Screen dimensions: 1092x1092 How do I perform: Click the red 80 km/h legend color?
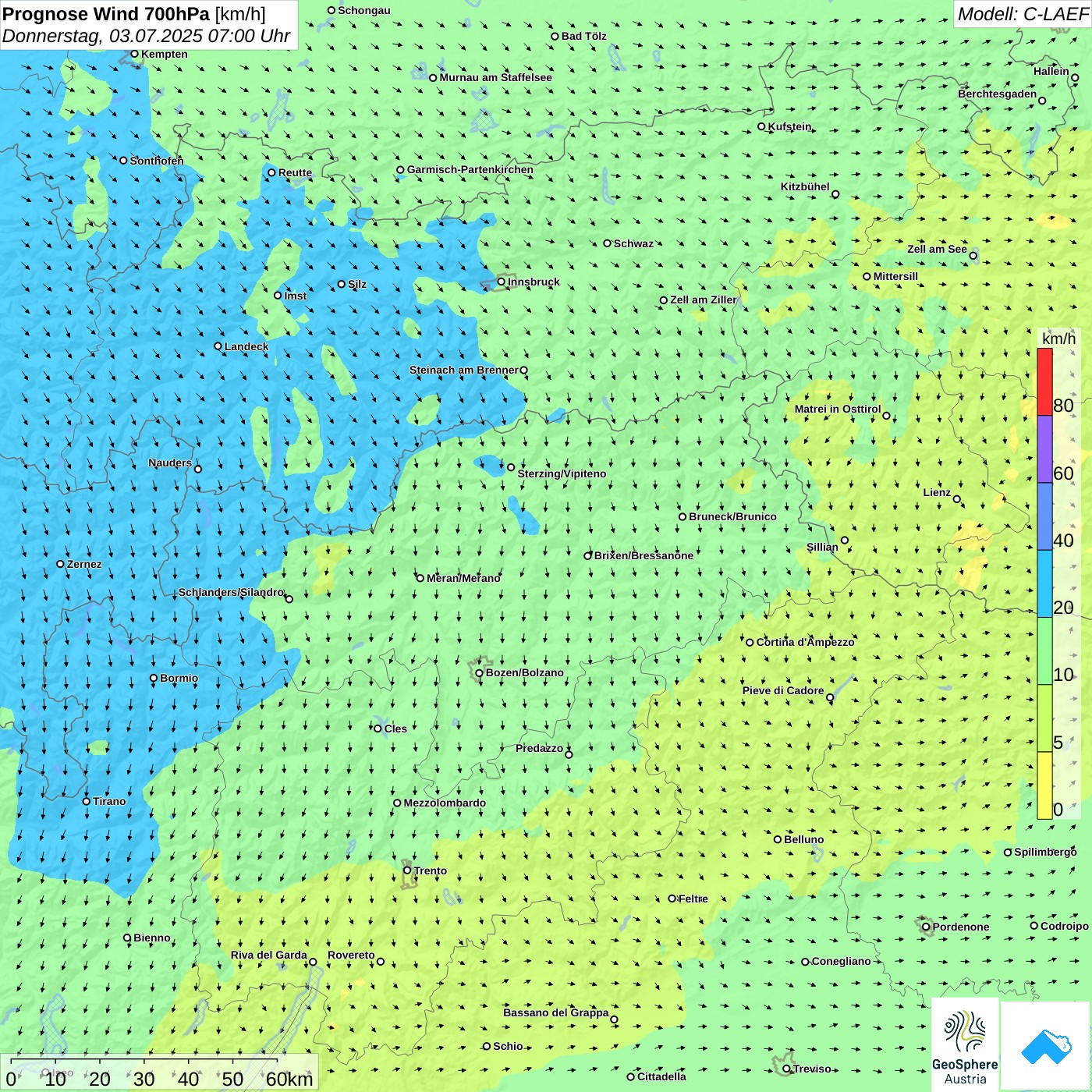tap(1044, 382)
